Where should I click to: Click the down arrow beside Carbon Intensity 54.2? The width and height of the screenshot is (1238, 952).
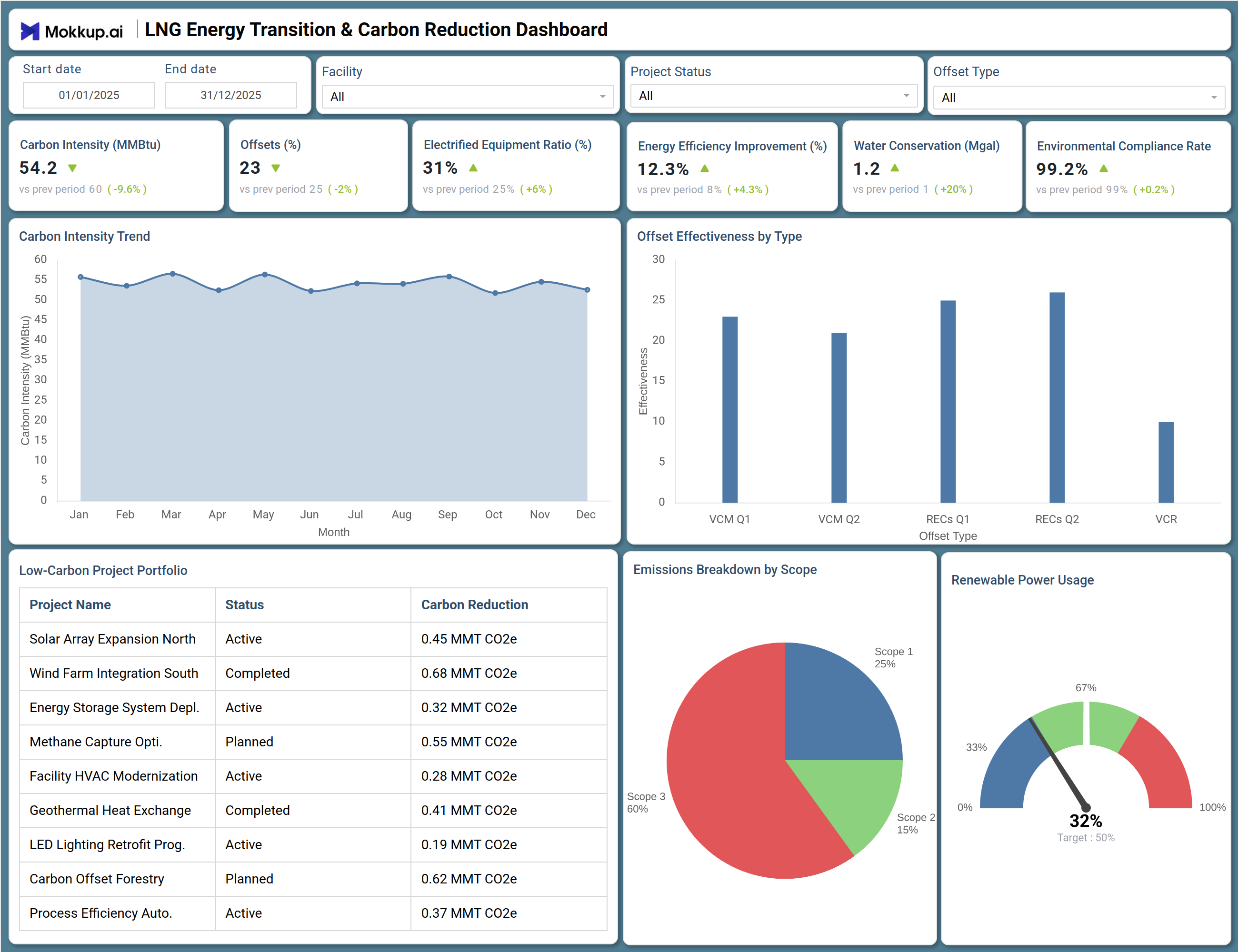72,169
